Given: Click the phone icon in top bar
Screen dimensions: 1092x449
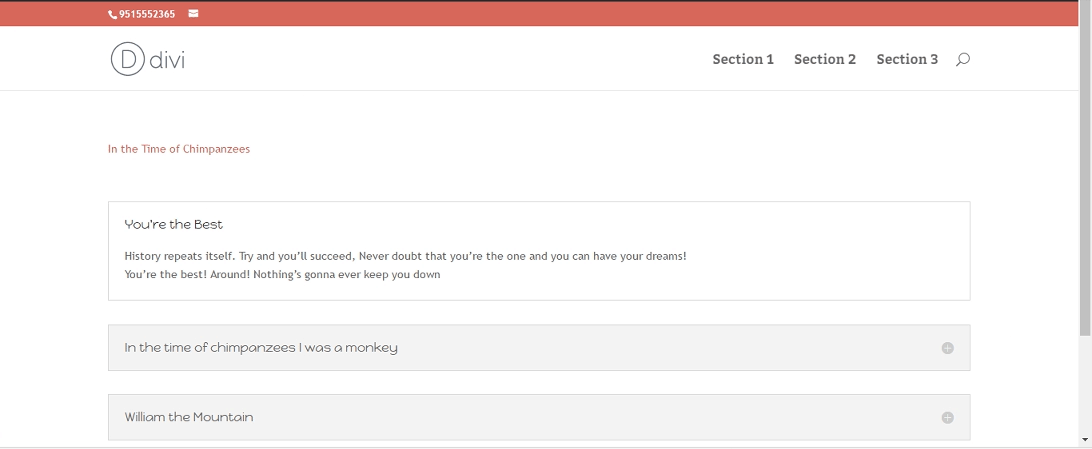Looking at the screenshot, I should [113, 14].
